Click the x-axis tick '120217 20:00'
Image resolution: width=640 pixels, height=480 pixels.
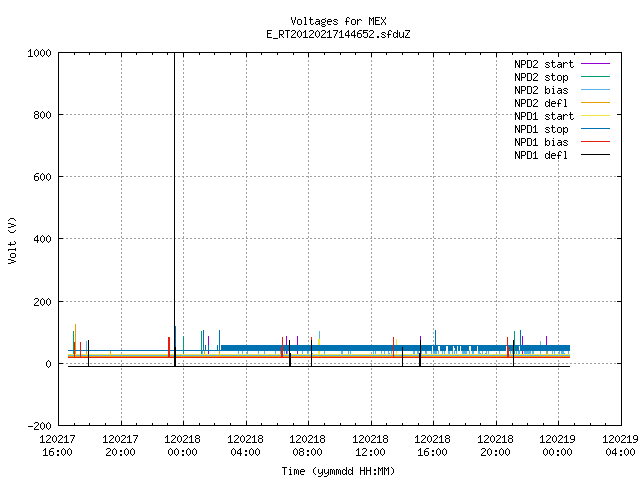tap(120, 446)
